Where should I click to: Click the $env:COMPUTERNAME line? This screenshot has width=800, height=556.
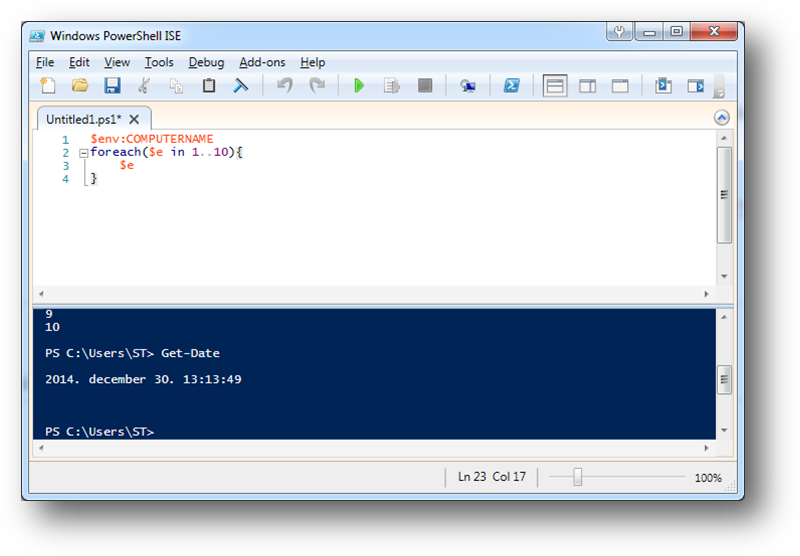(152, 139)
